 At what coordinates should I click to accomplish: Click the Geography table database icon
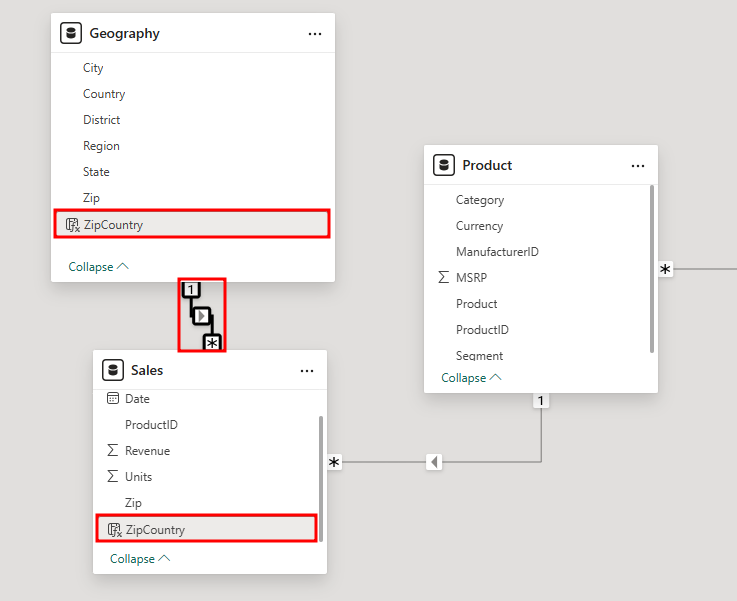[71, 33]
